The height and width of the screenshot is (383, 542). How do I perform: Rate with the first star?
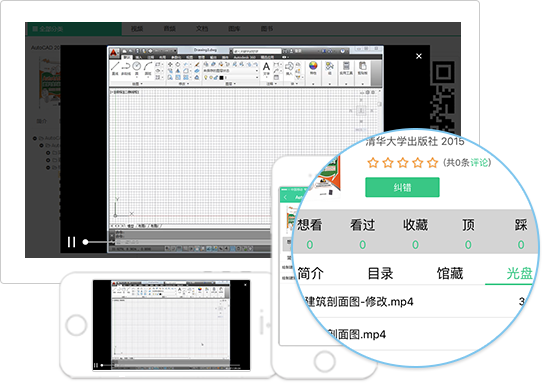[x=373, y=162]
